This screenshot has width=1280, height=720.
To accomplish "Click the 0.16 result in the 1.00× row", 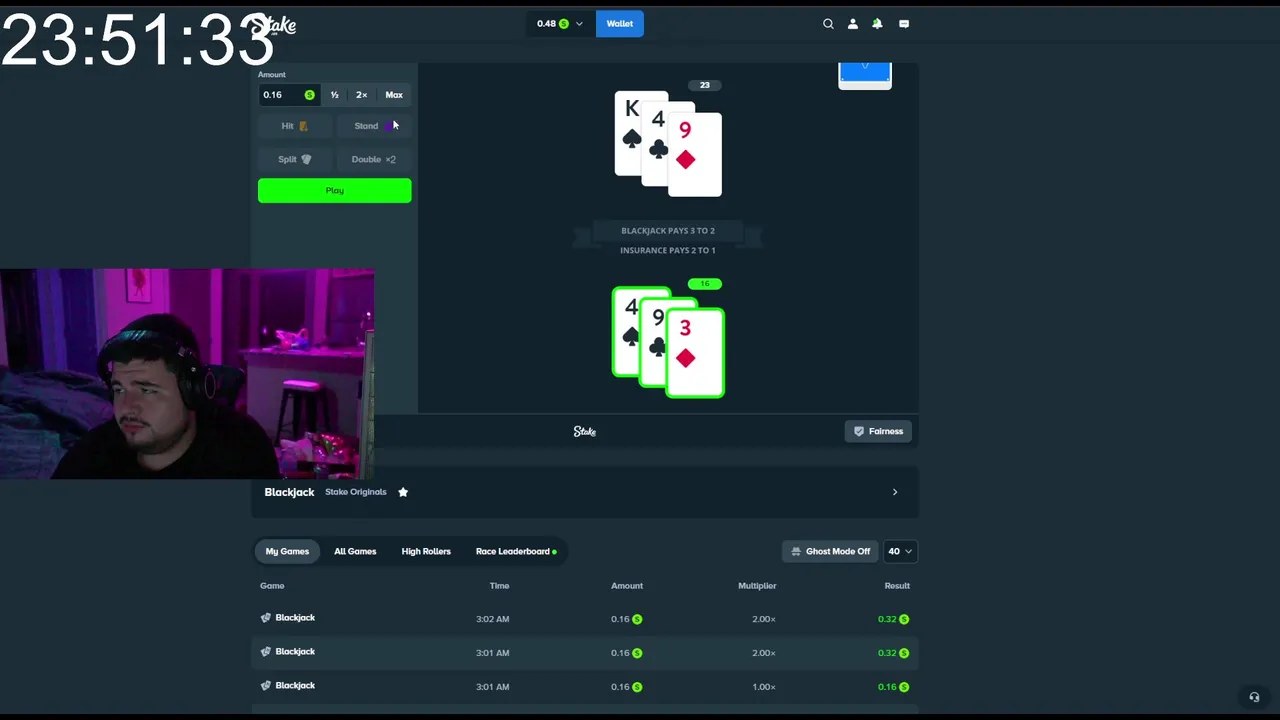I will click(893, 687).
